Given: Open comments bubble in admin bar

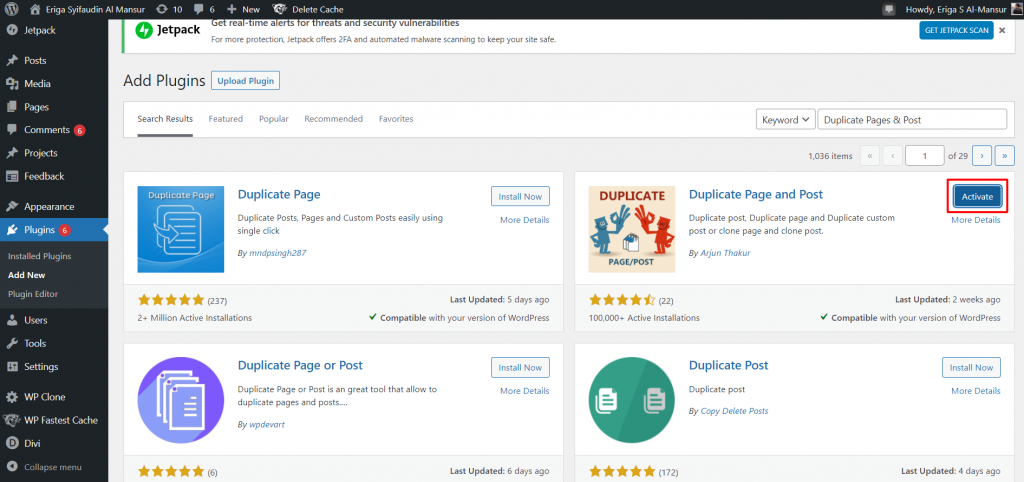Looking at the screenshot, I should click(x=204, y=9).
